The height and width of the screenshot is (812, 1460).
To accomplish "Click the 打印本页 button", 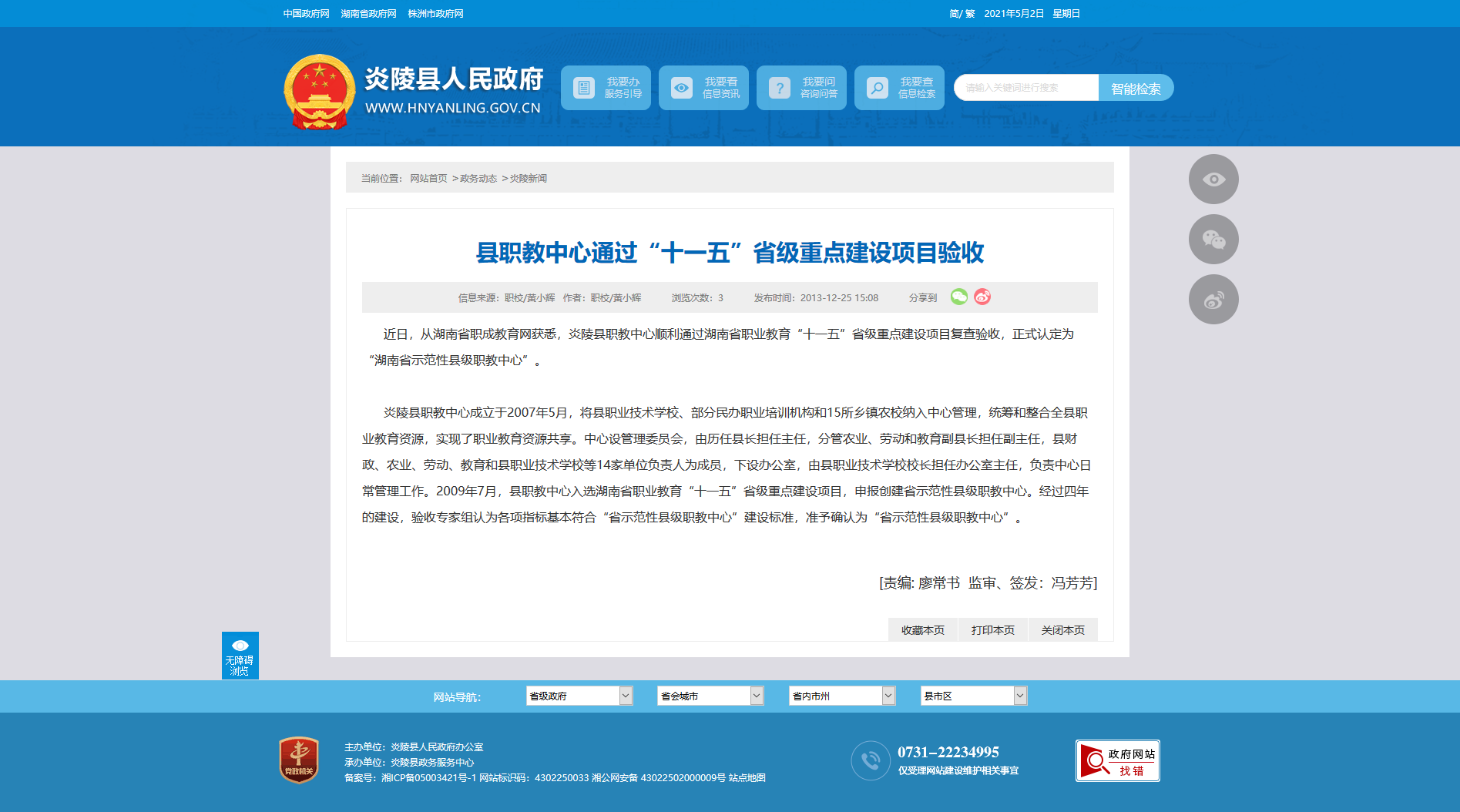I will [x=992, y=630].
